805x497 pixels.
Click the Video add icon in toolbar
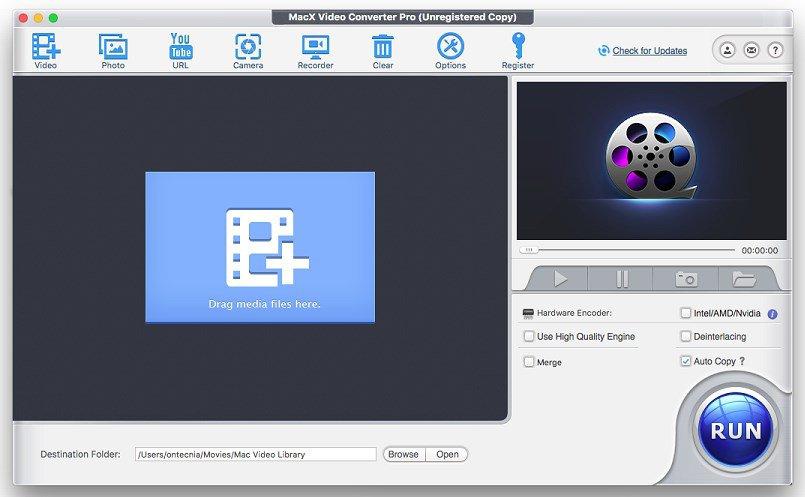(46, 50)
